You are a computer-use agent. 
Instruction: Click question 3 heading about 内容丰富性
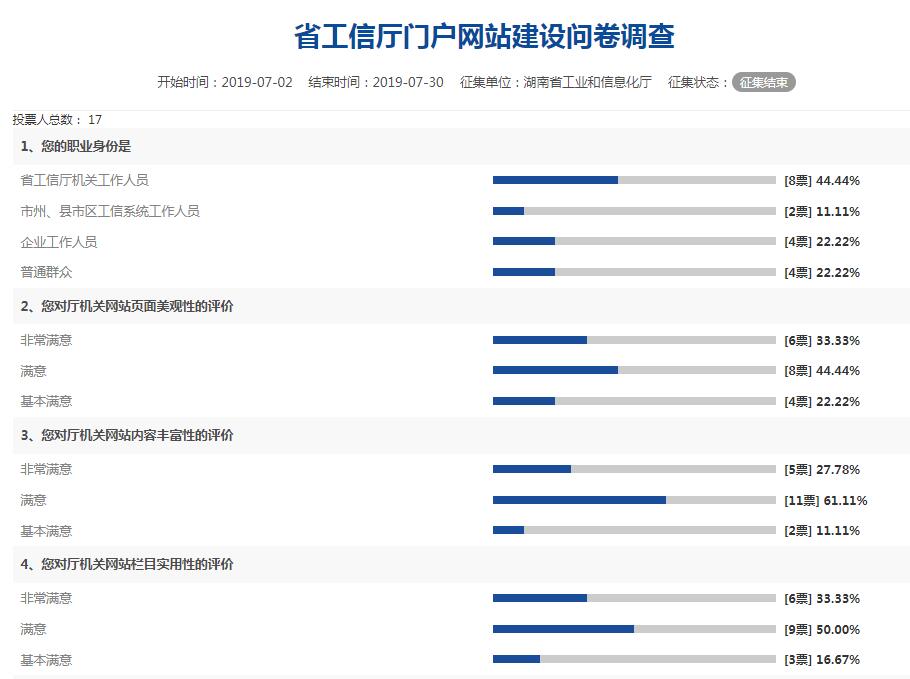tap(127, 435)
